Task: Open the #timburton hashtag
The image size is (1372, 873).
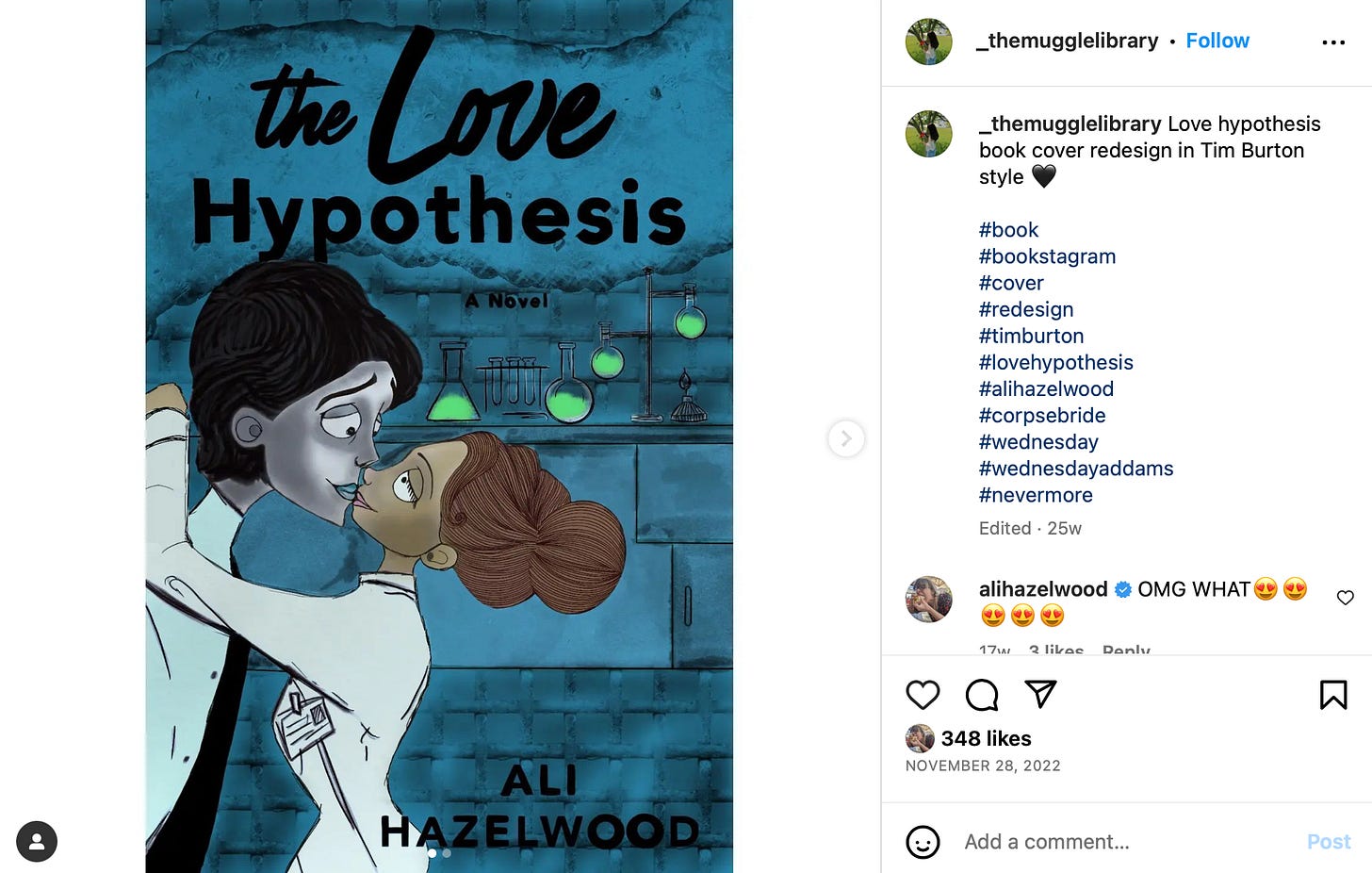Action: [x=1031, y=336]
